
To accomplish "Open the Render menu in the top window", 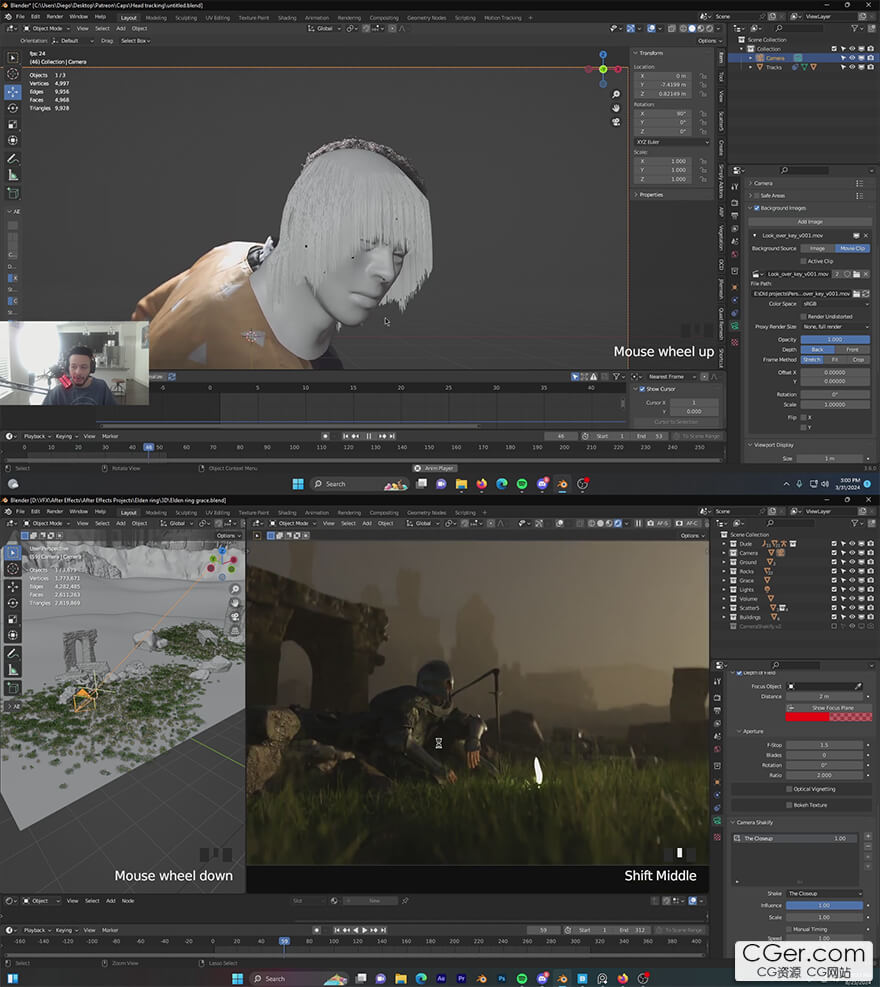I will [55, 17].
